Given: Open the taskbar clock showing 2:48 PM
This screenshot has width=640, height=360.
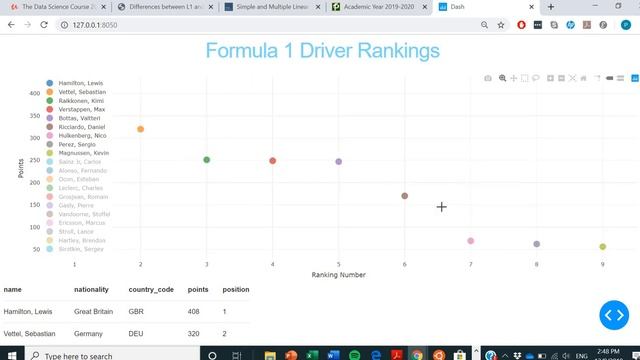Looking at the screenshot, I should [608, 354].
